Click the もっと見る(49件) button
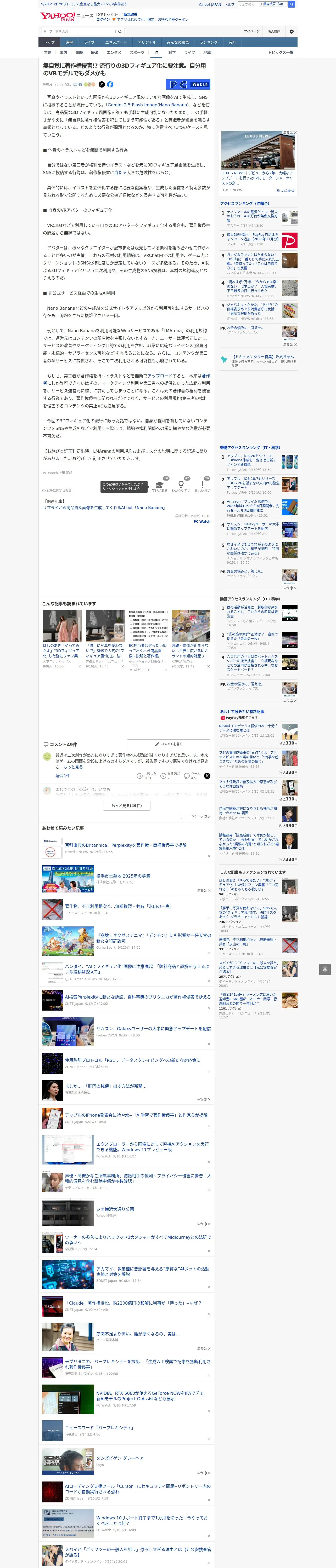 click(x=127, y=805)
